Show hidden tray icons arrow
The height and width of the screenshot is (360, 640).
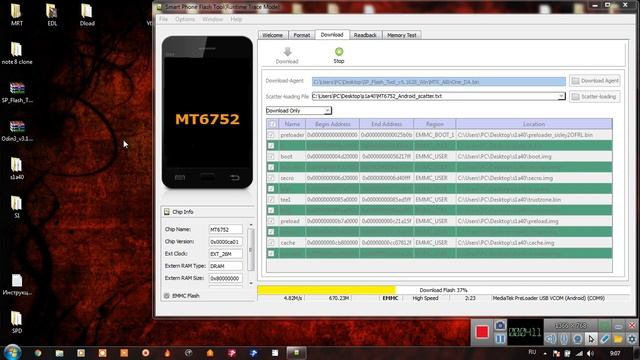point(545,353)
